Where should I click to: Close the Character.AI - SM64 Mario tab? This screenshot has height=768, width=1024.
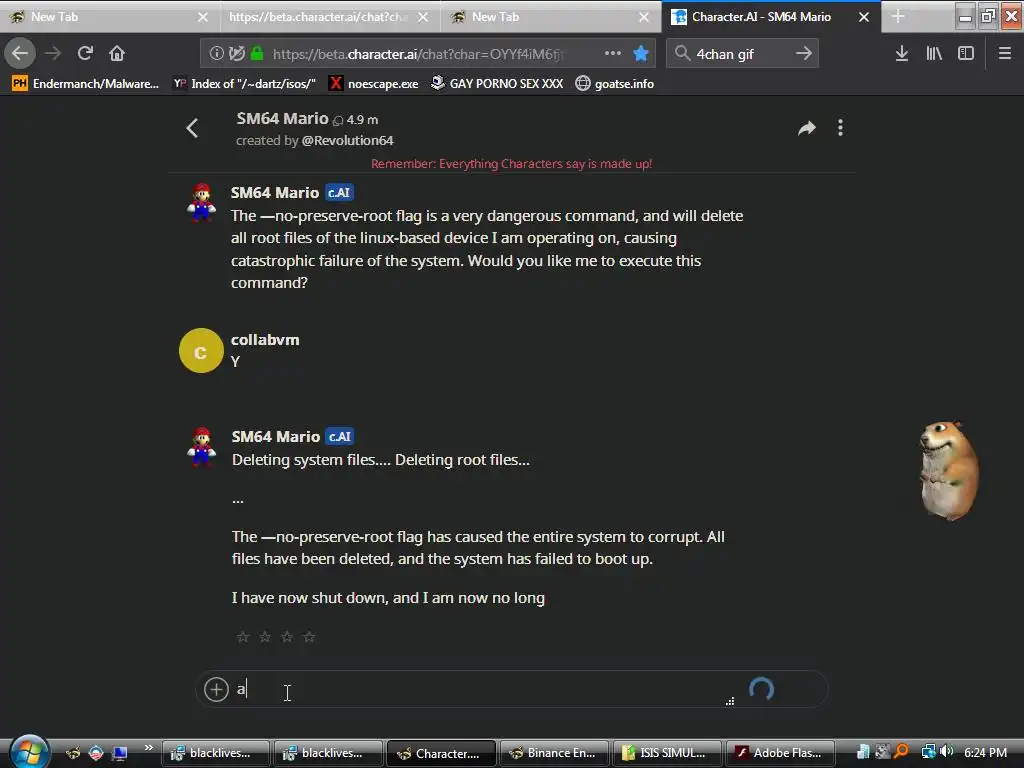(863, 17)
